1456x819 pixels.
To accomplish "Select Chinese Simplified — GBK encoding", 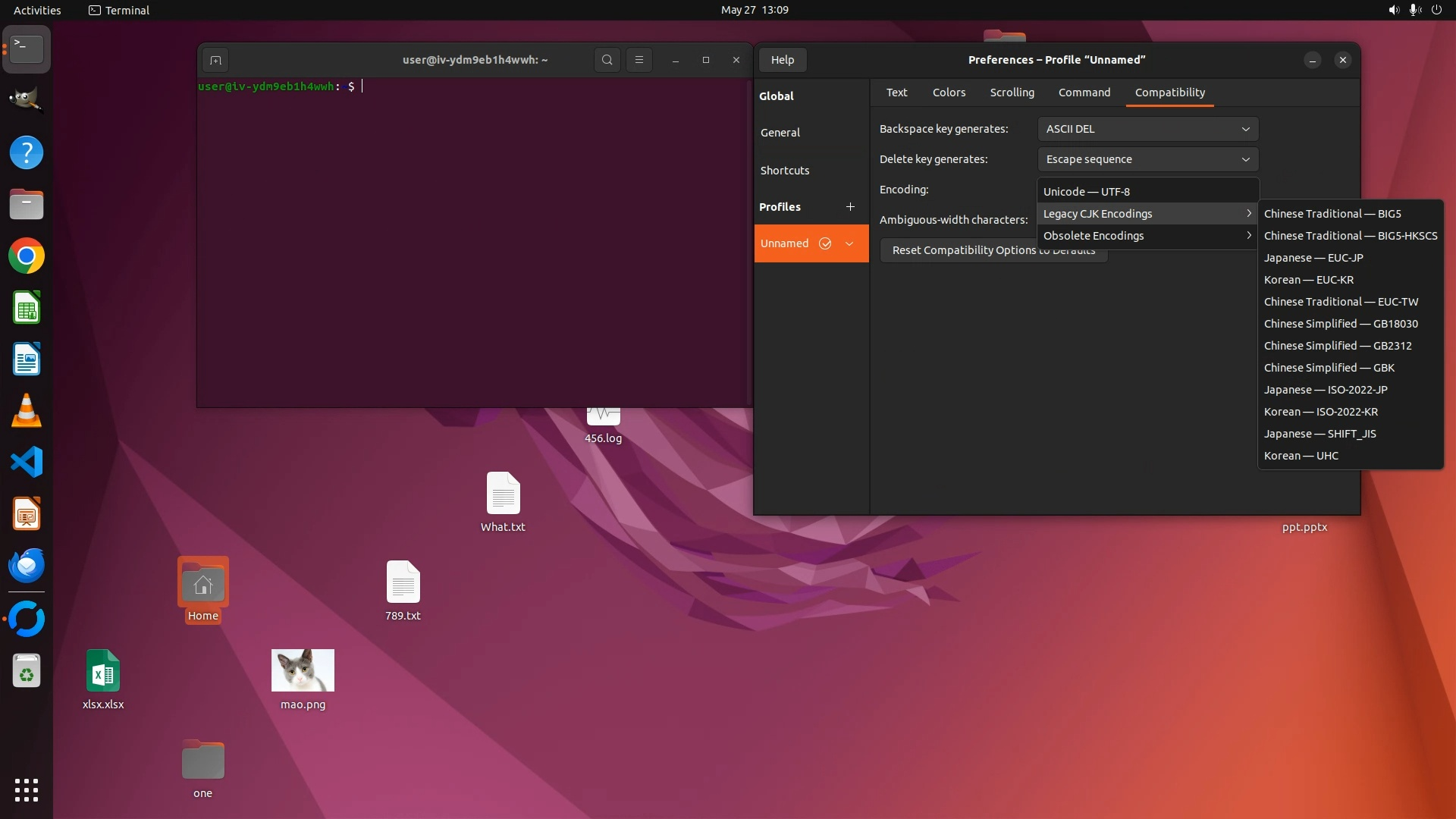I will coord(1329,368).
